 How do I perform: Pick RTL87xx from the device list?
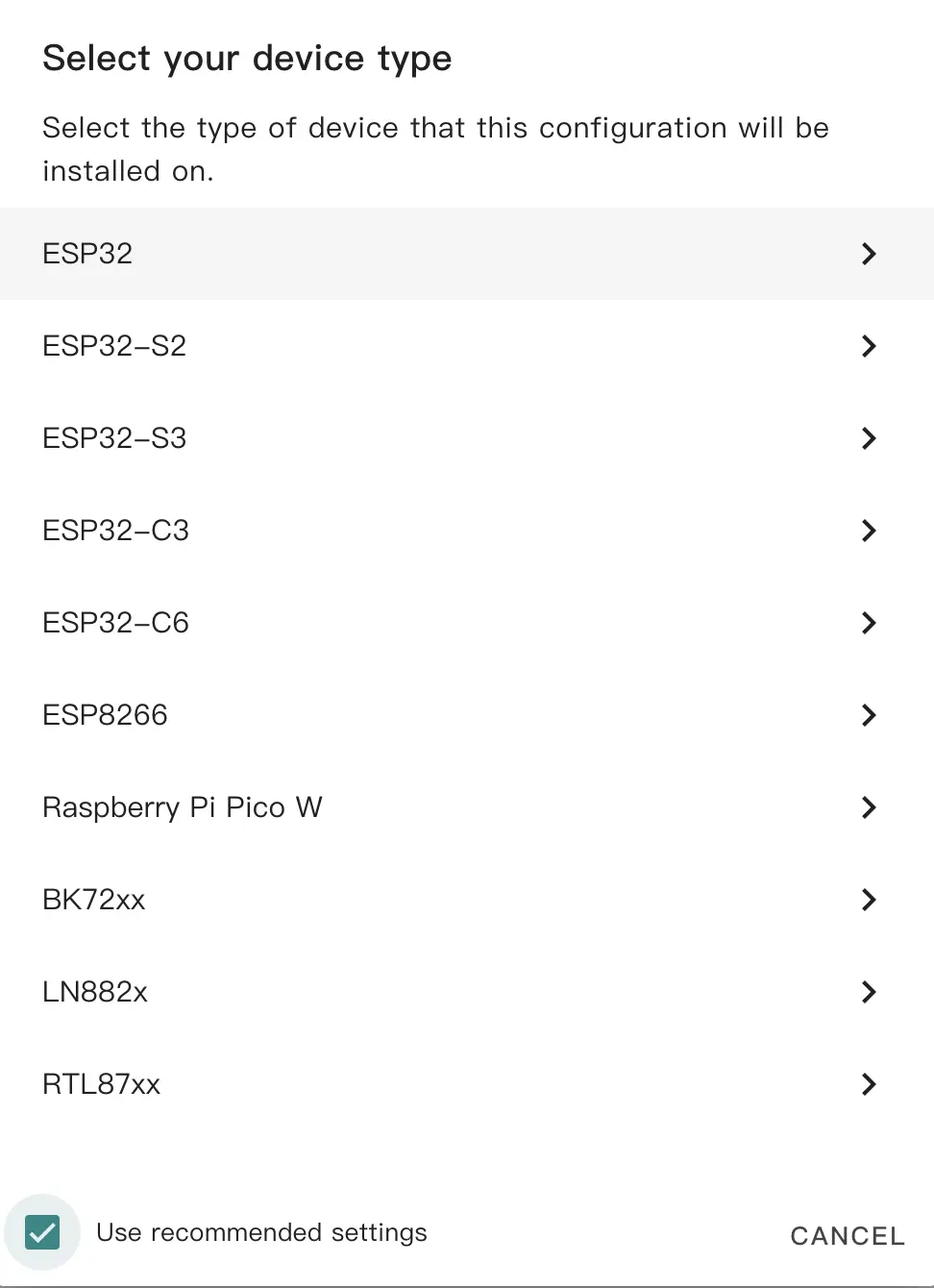[x=101, y=1084]
